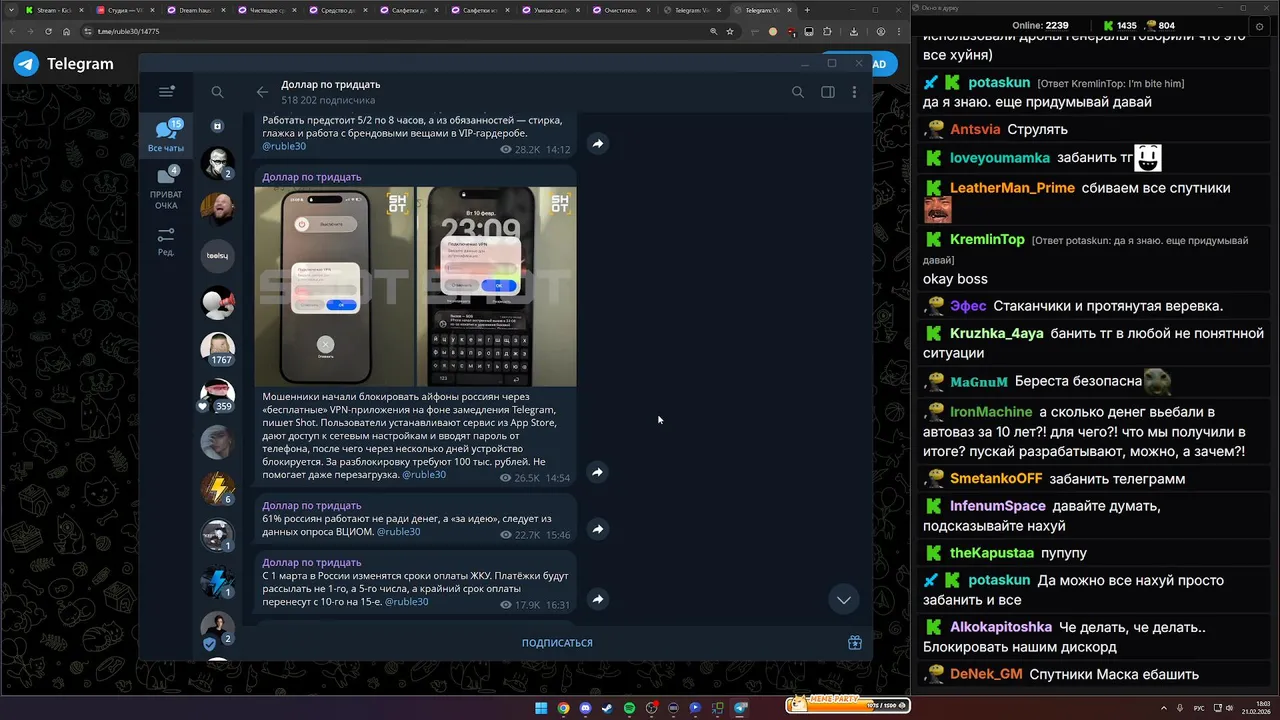This screenshot has height=720, width=1280.
Task: Click the 14:54 timestamp on the VPN post
Action: point(557,478)
